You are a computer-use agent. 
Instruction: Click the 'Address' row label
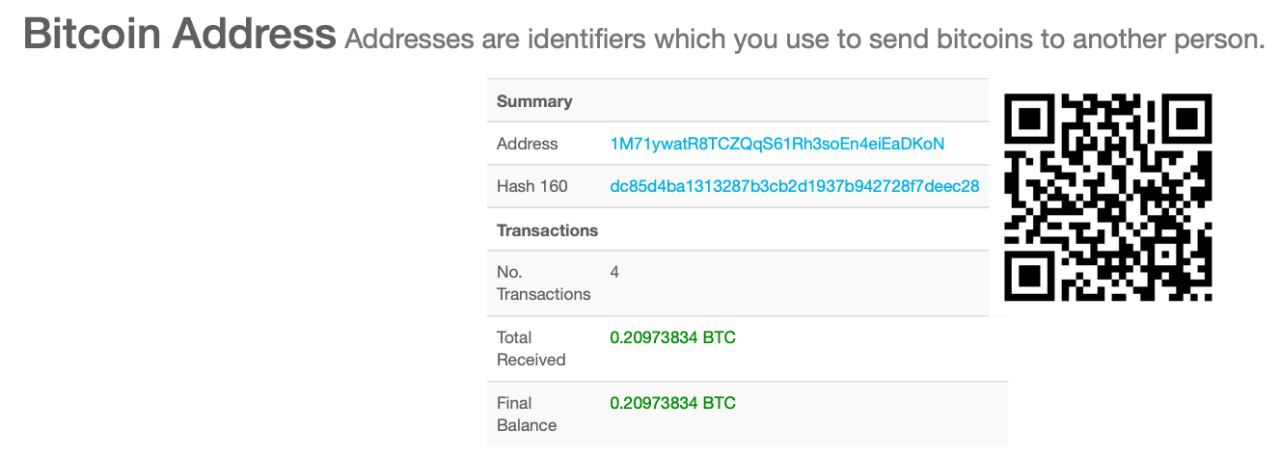click(527, 144)
